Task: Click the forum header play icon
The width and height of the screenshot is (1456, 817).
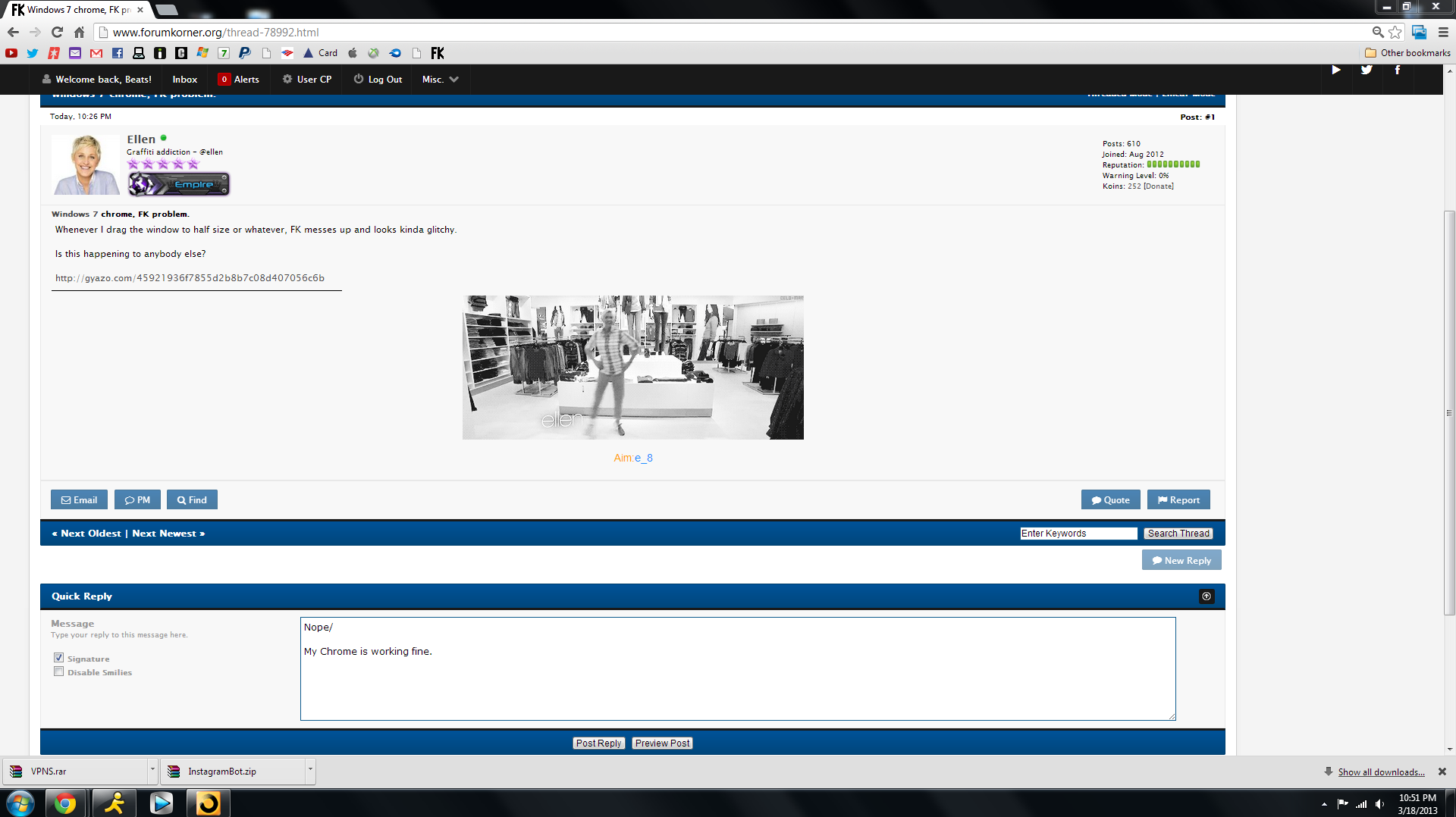Action: (x=1336, y=70)
